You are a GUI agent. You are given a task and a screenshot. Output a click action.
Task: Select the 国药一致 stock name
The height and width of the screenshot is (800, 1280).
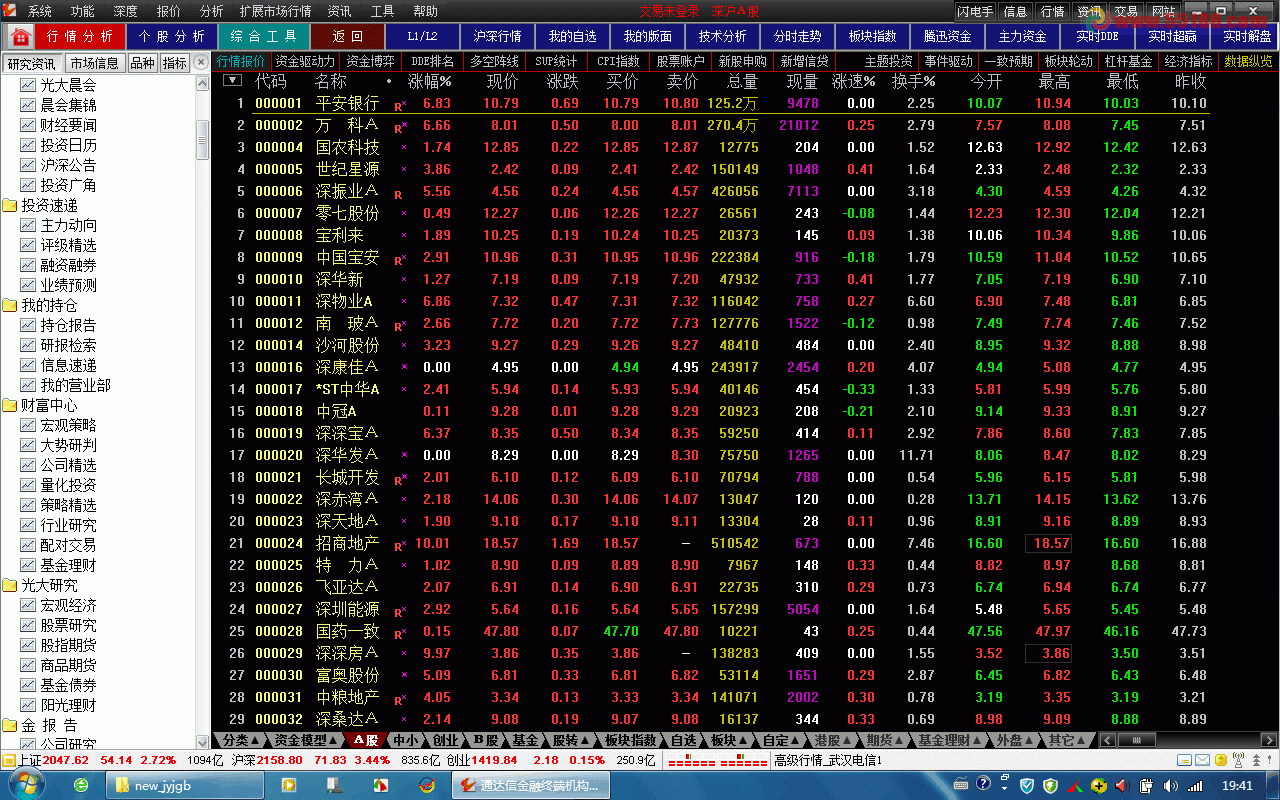coord(347,632)
